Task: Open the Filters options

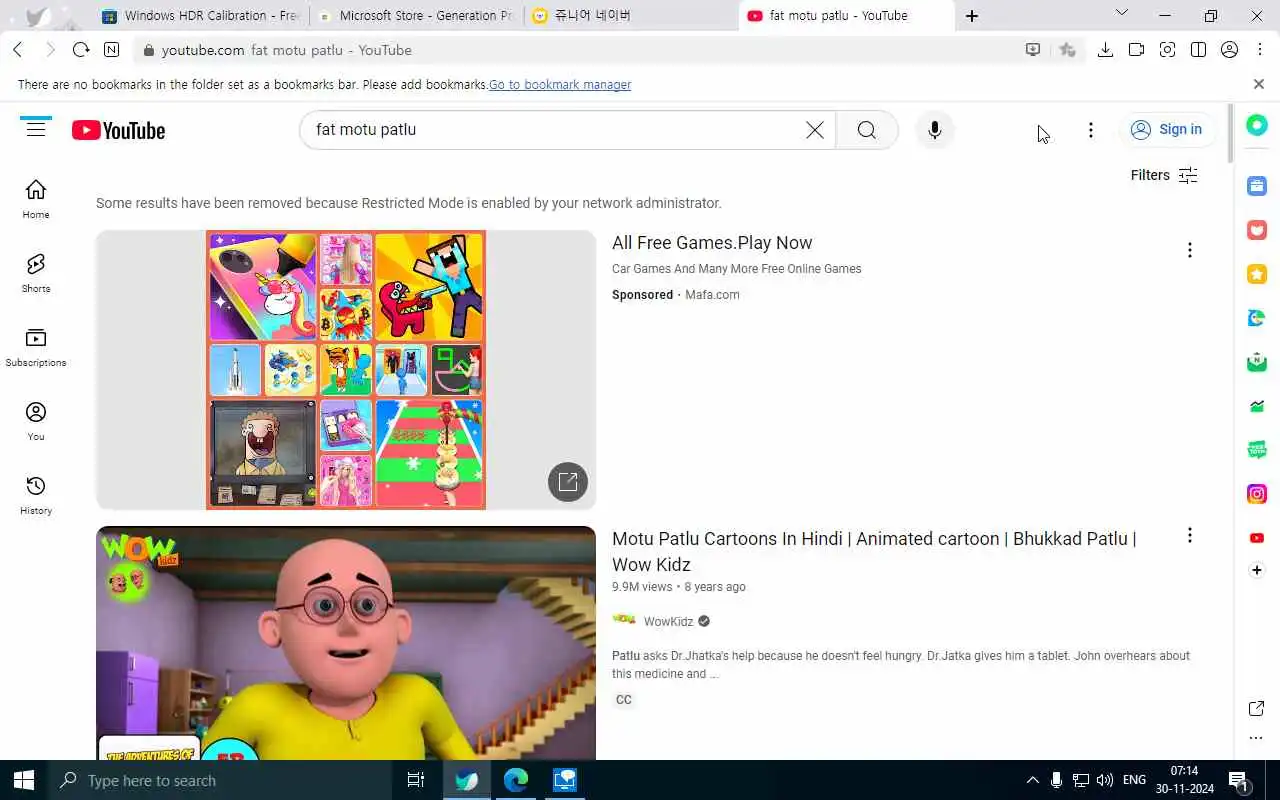Action: pos(1164,175)
